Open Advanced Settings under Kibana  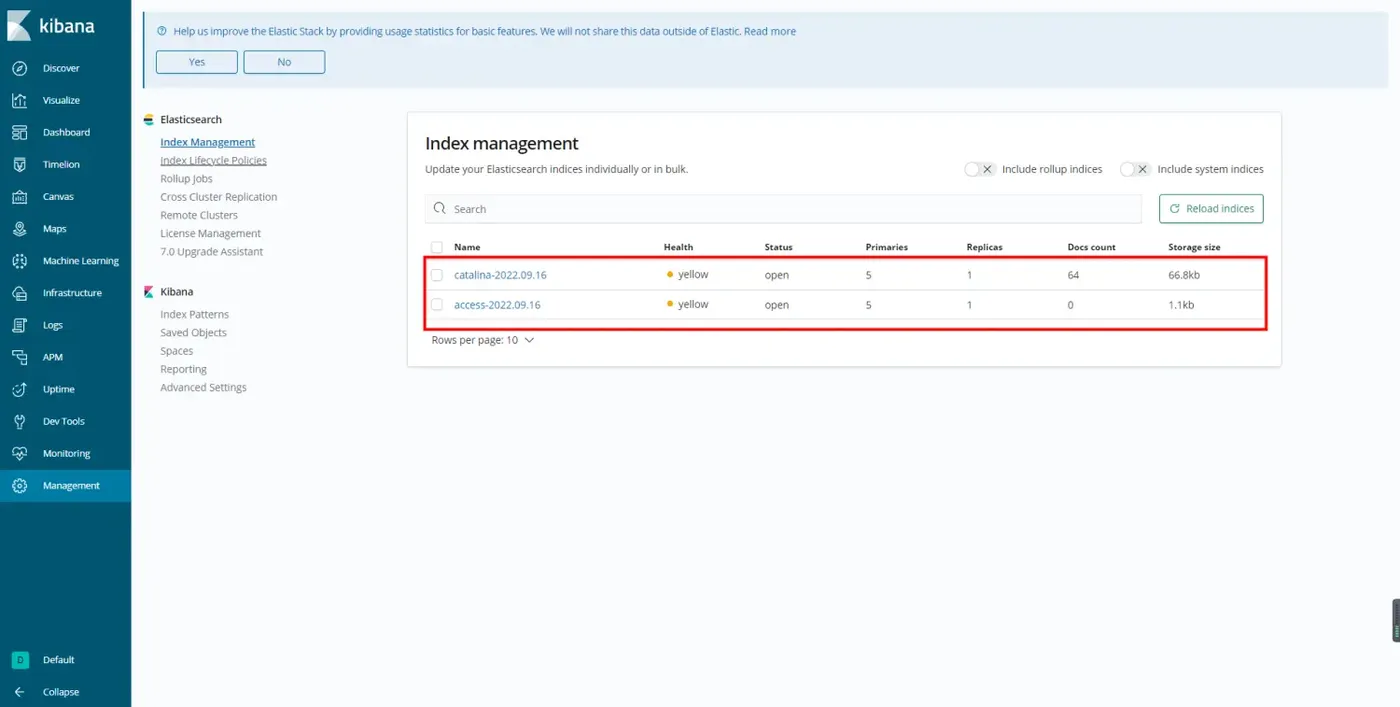203,387
